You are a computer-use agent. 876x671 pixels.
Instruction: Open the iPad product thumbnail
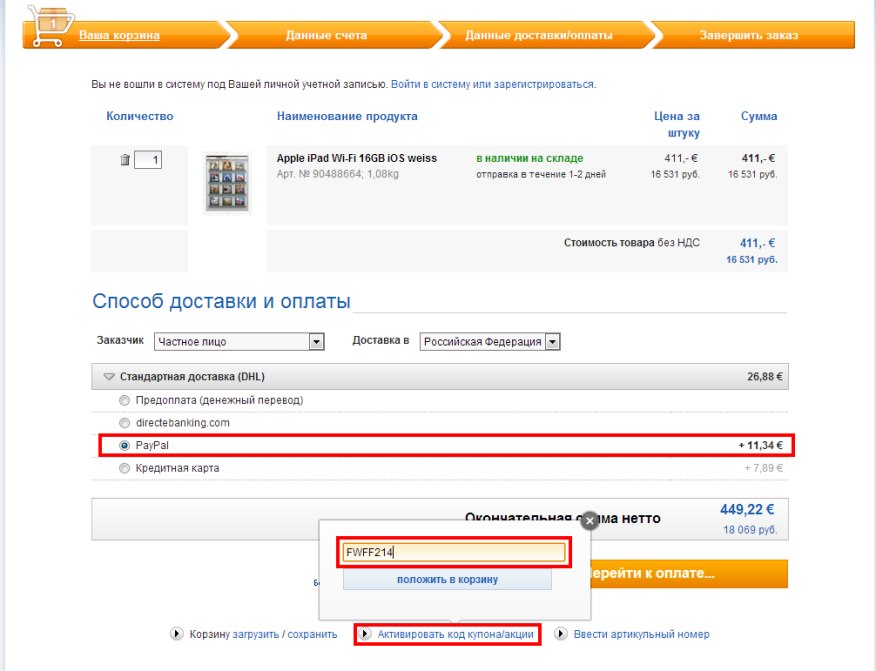227,183
